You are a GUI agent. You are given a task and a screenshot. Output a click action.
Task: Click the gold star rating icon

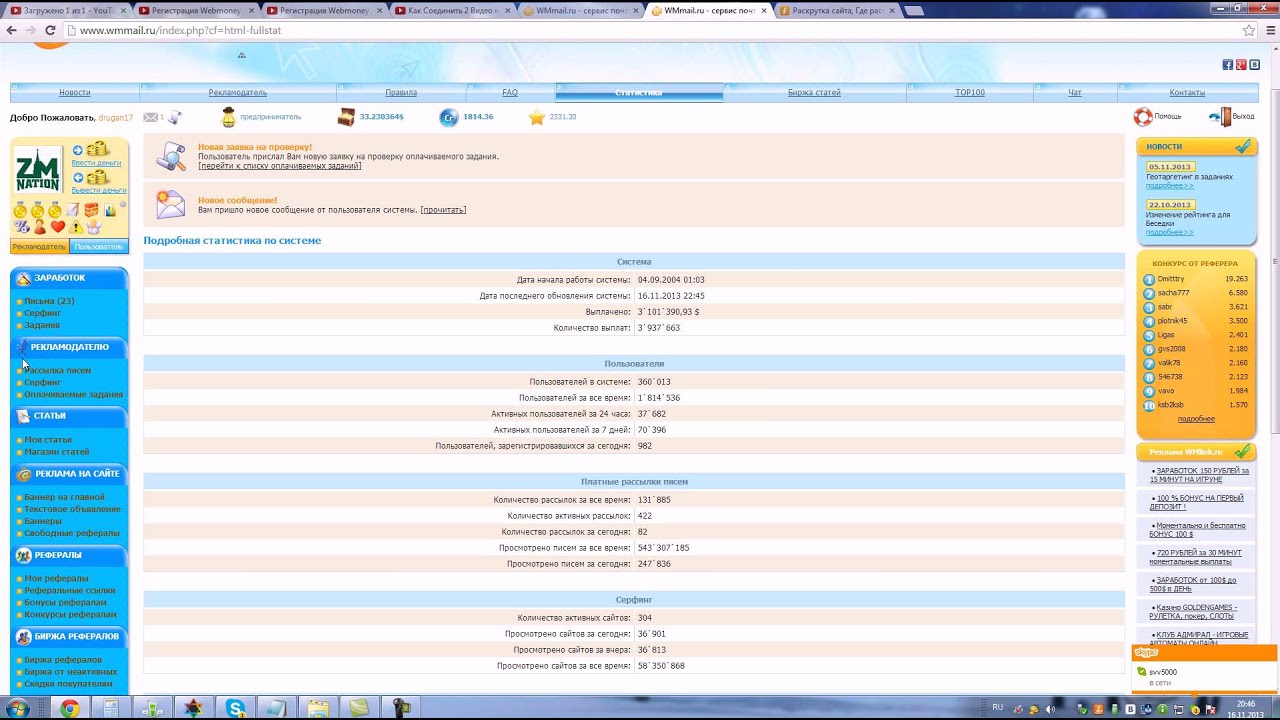pos(537,117)
